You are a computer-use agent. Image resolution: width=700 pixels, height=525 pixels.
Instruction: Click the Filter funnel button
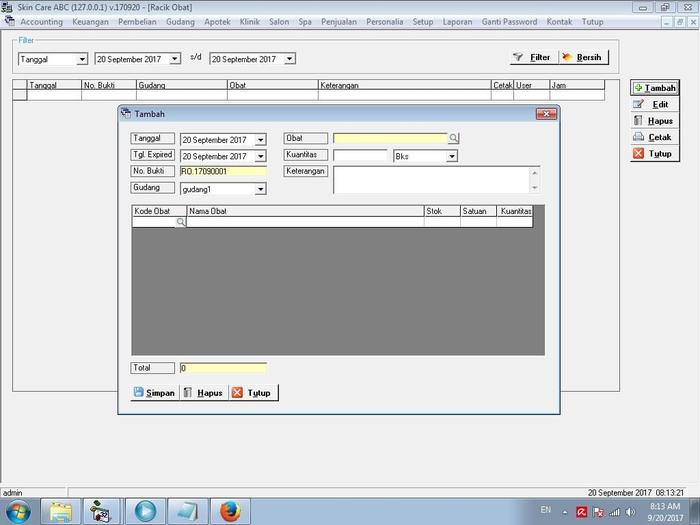click(x=531, y=58)
